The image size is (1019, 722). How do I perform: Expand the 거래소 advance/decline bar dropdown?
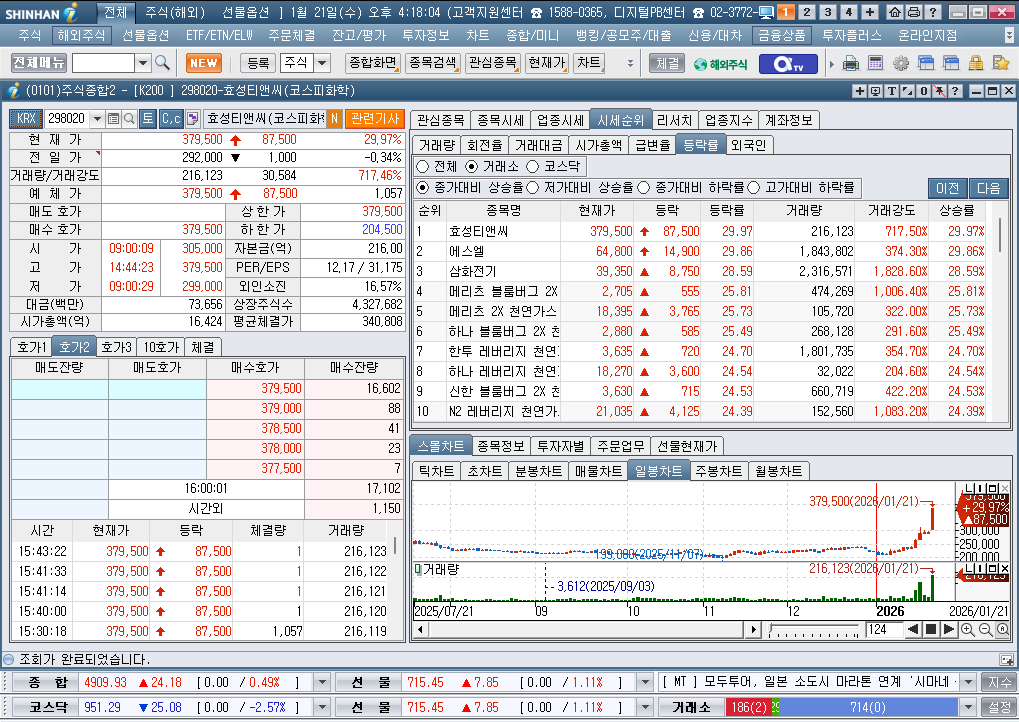click(968, 707)
